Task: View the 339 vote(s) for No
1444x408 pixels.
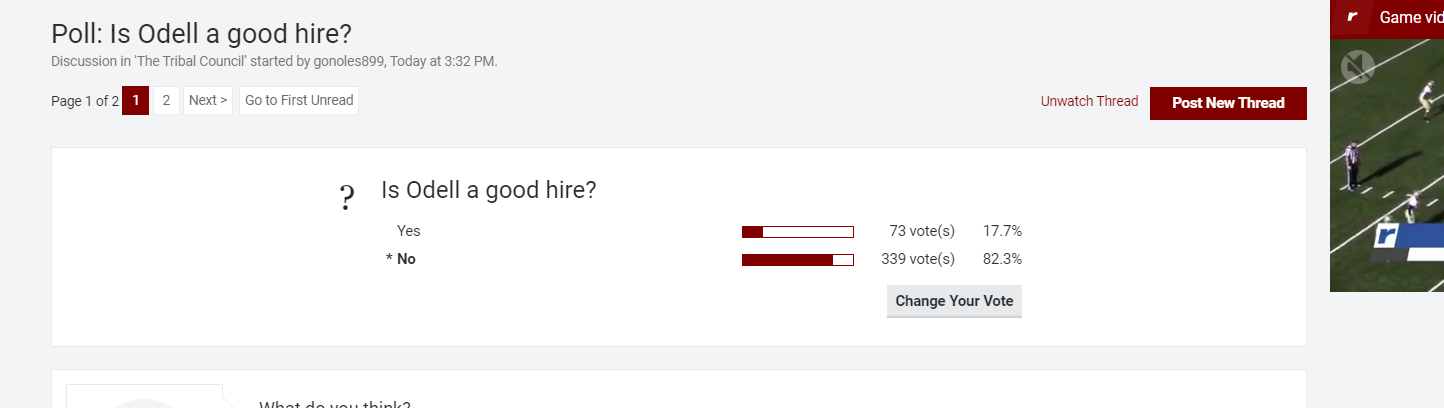Action: tap(918, 259)
